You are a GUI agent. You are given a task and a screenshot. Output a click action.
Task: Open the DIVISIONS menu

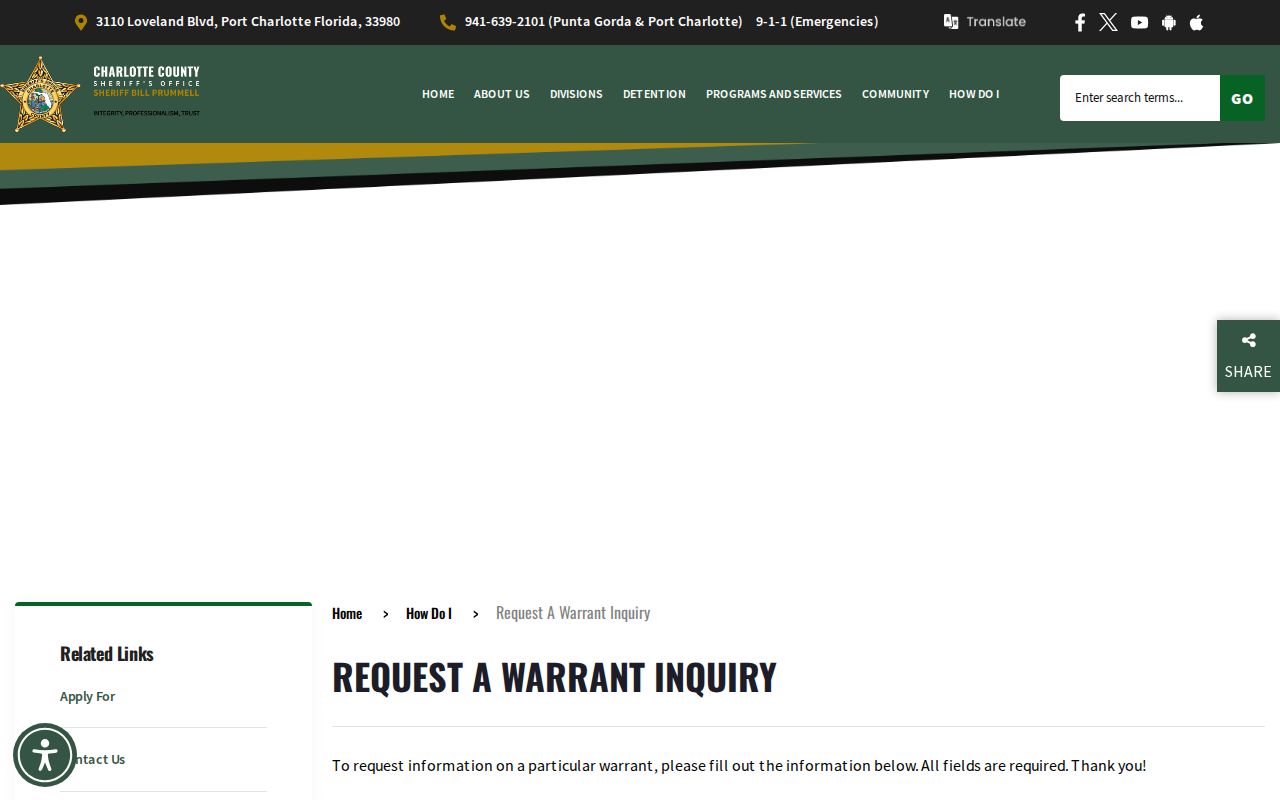point(576,94)
